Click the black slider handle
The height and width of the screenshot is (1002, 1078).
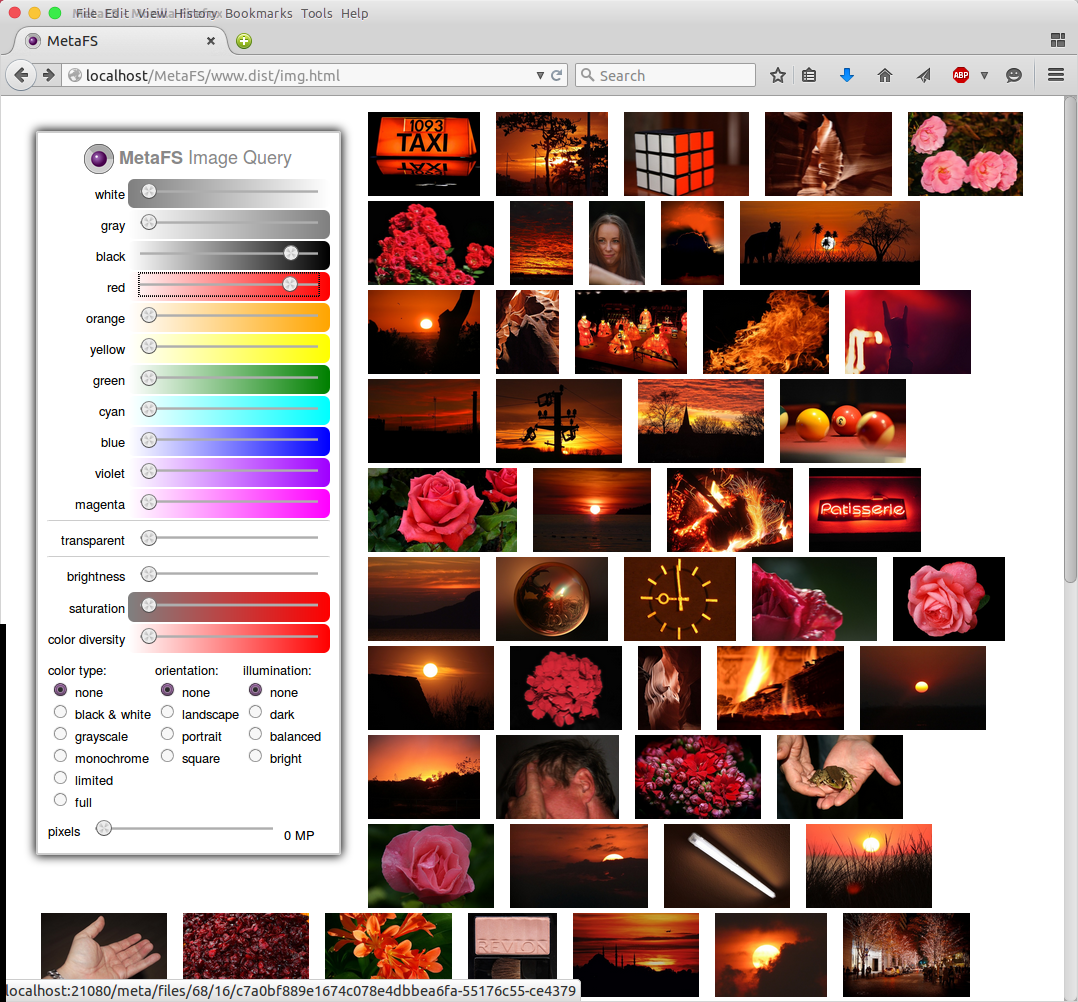(x=291, y=253)
